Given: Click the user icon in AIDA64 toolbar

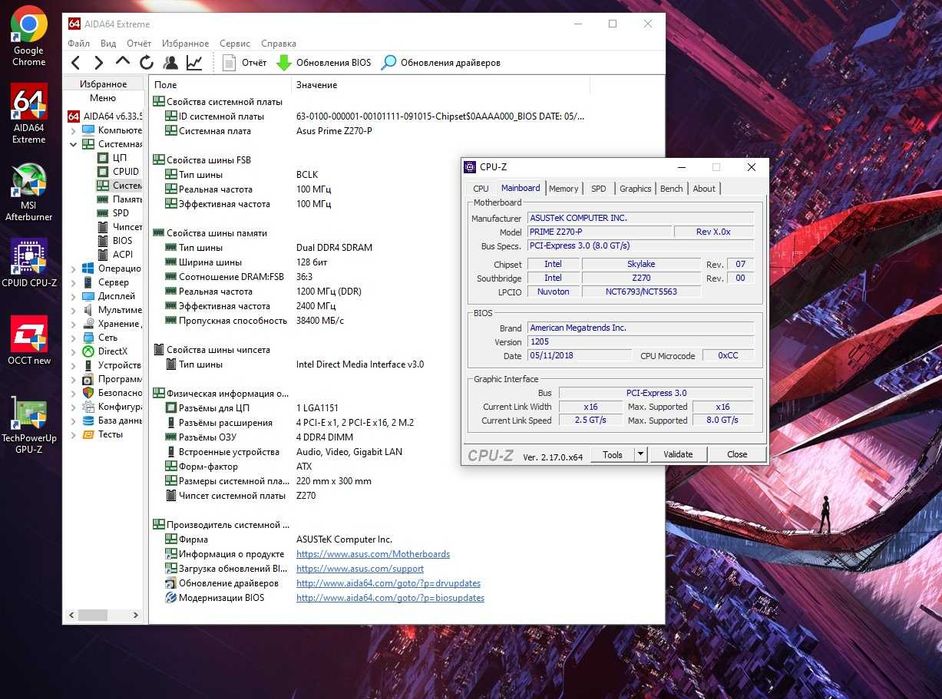Looking at the screenshot, I should (x=171, y=62).
